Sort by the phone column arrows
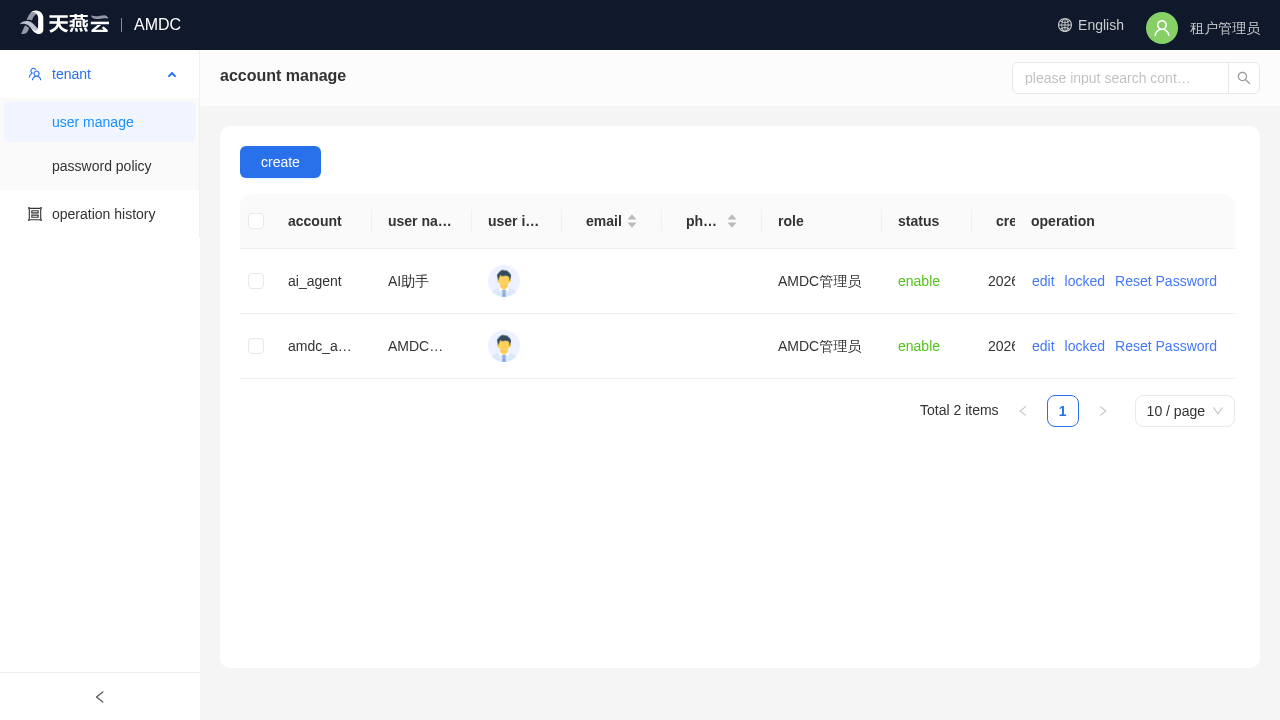This screenshot has height=720, width=1280. point(732,221)
